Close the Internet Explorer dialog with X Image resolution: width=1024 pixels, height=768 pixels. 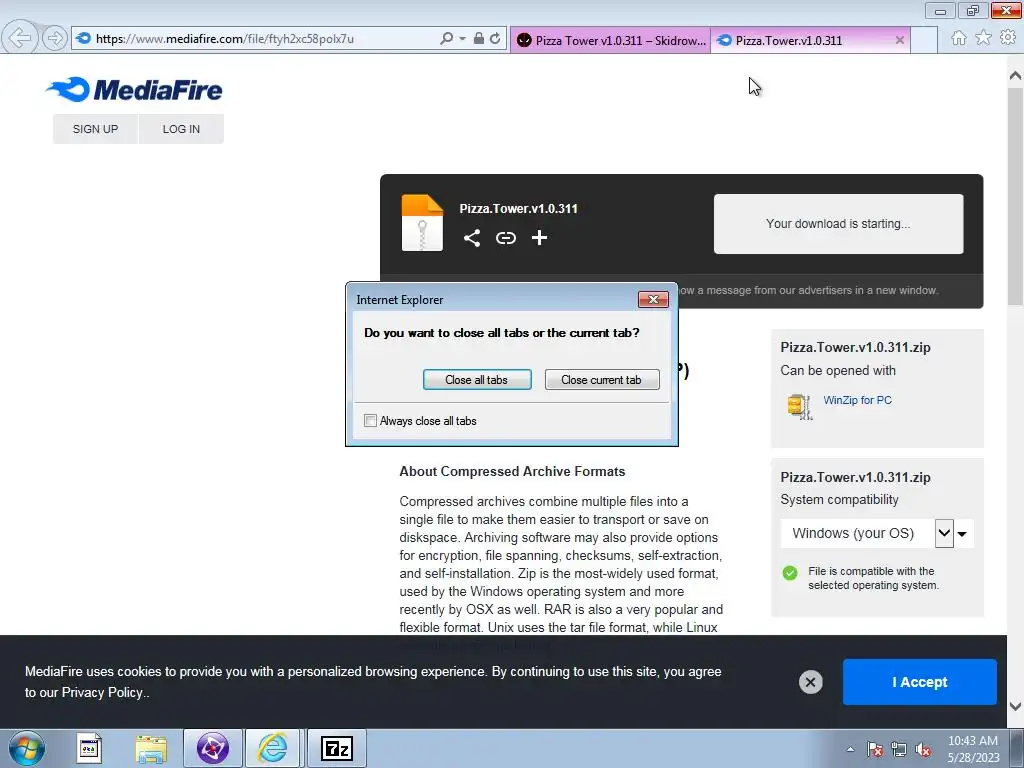tap(653, 299)
